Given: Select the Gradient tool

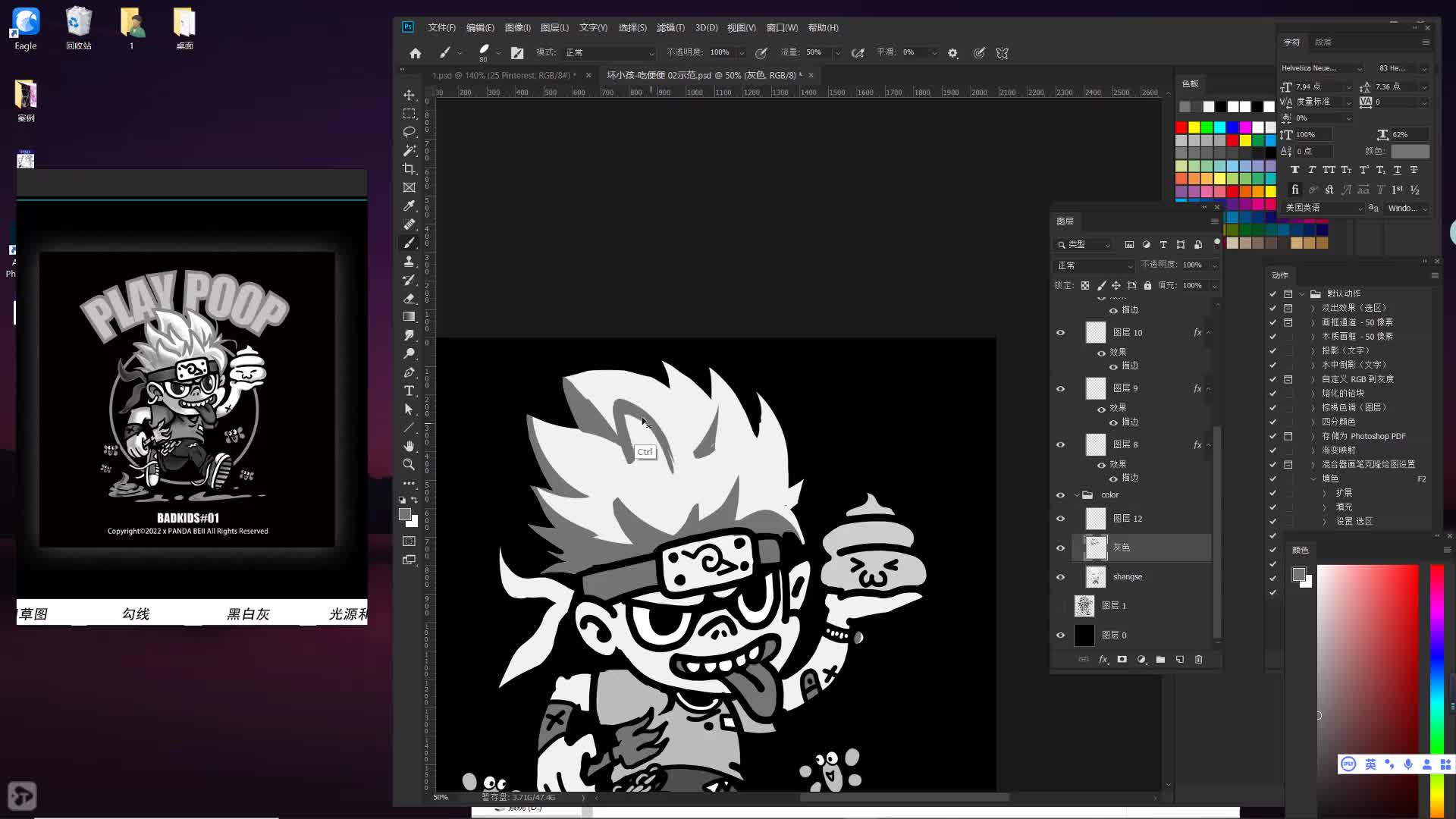Looking at the screenshot, I should pos(409,316).
